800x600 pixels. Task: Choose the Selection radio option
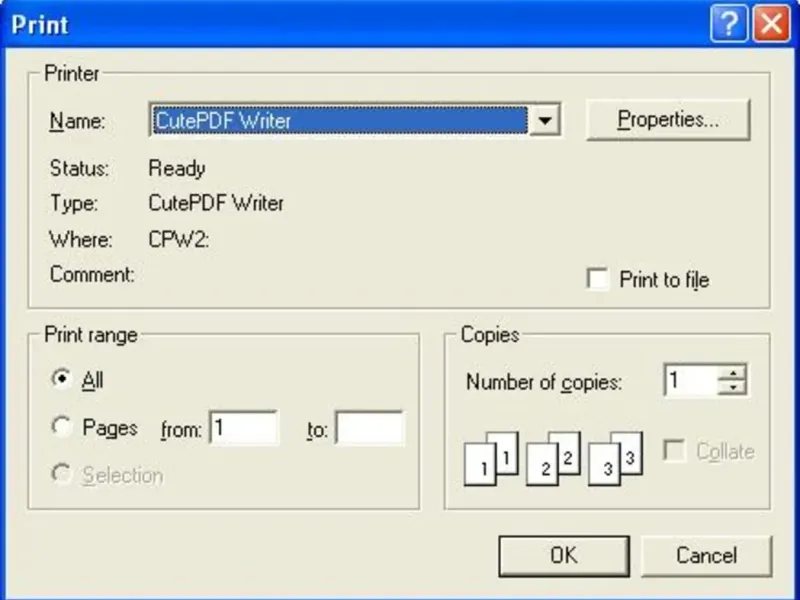(x=63, y=475)
